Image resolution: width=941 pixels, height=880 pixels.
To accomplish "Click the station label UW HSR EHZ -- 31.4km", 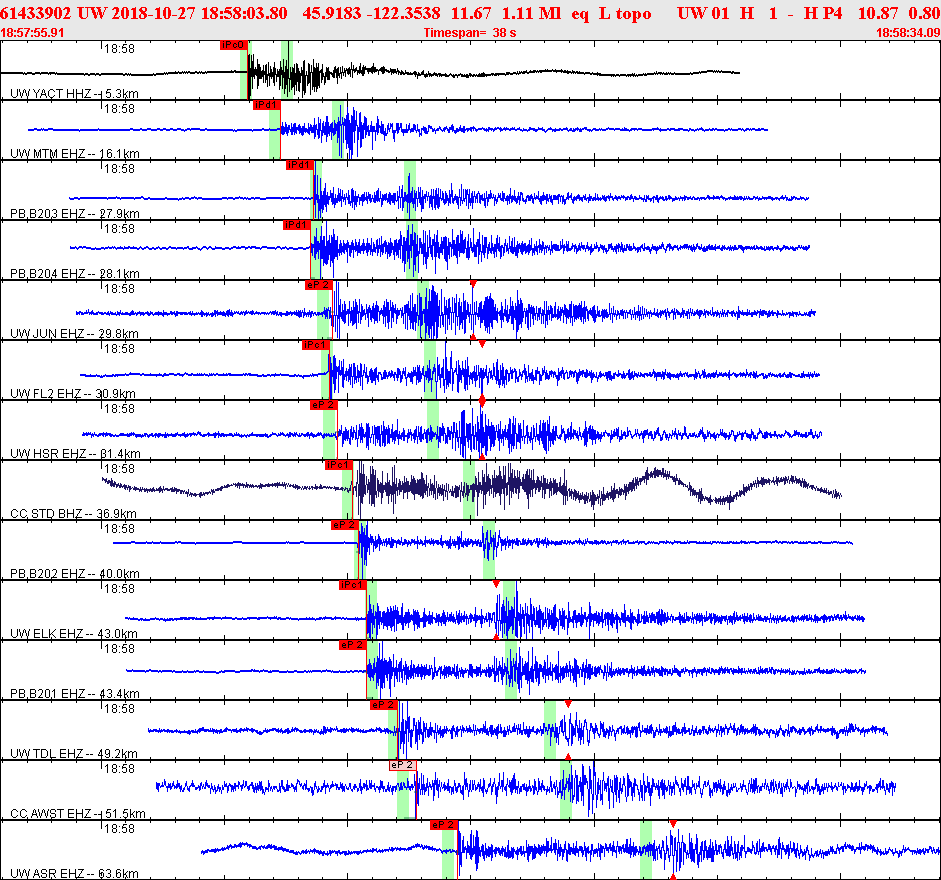I will pyautogui.click(x=76, y=454).
